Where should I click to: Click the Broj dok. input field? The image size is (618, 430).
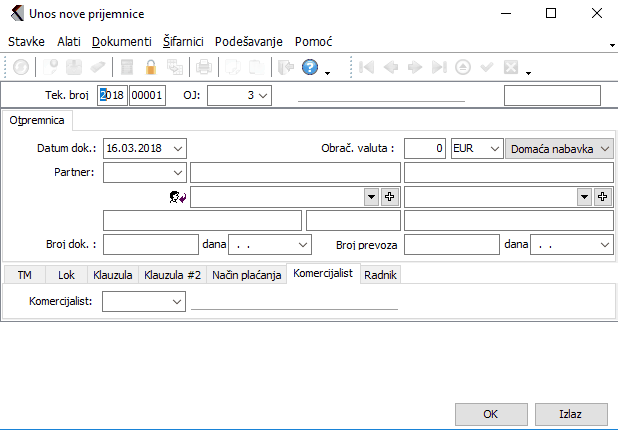(x=150, y=243)
